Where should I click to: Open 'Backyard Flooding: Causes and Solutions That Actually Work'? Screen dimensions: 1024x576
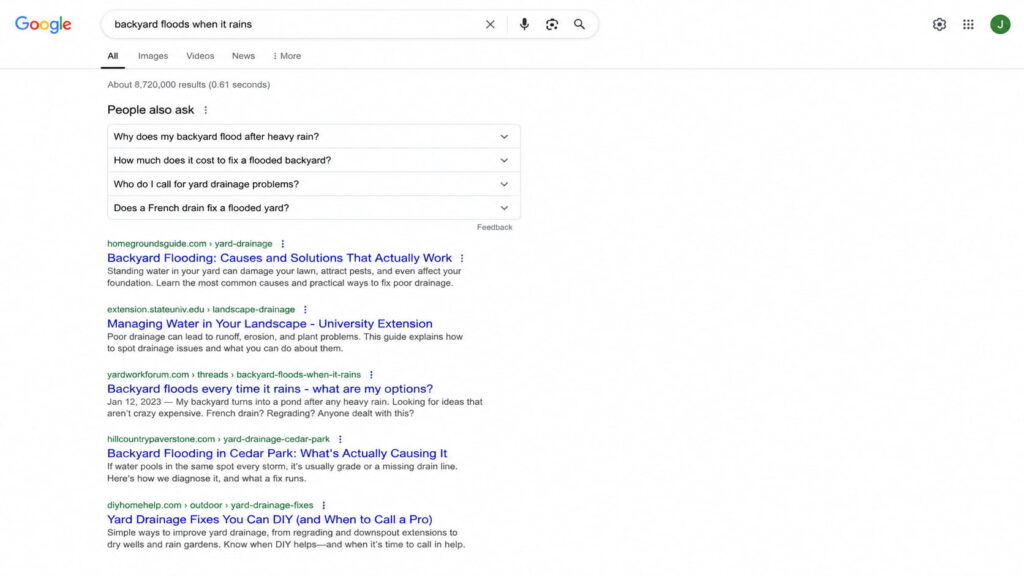[x=280, y=258]
